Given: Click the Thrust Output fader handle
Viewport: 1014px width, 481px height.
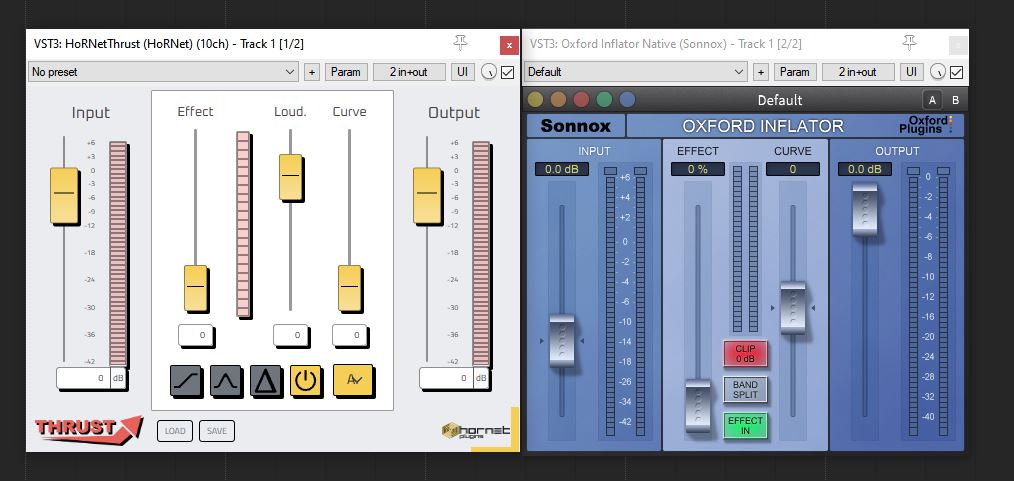Looking at the screenshot, I should point(427,195).
